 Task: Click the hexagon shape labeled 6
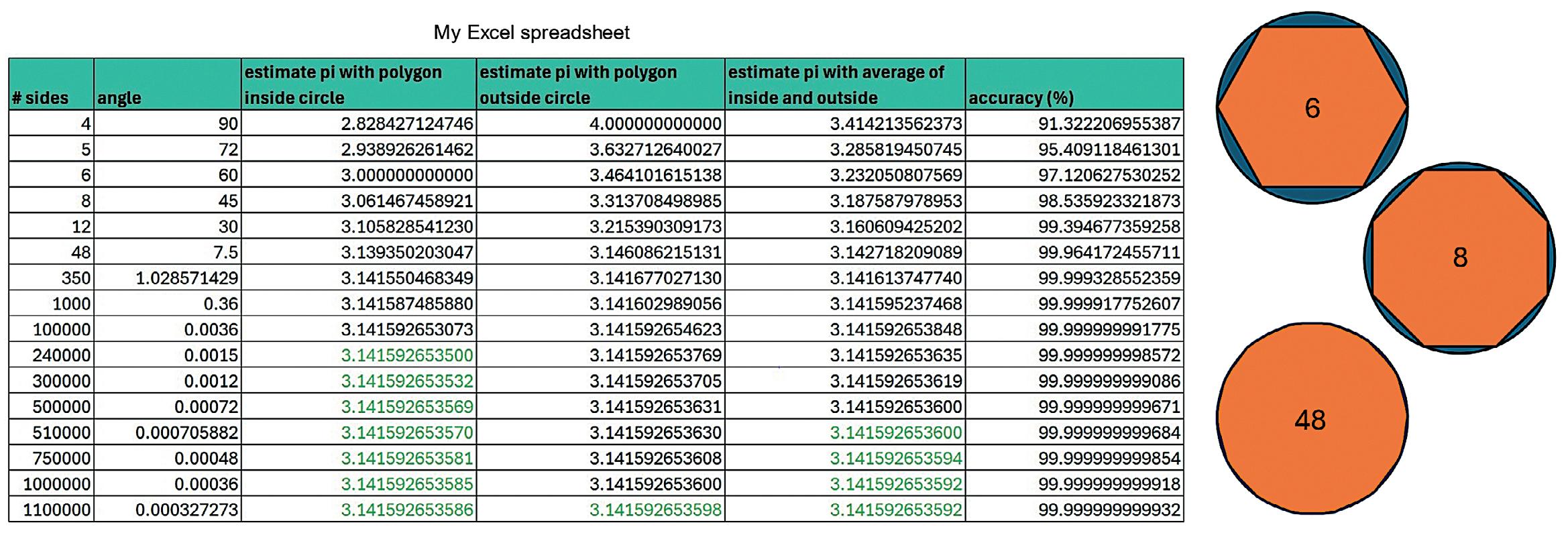coord(1312,107)
